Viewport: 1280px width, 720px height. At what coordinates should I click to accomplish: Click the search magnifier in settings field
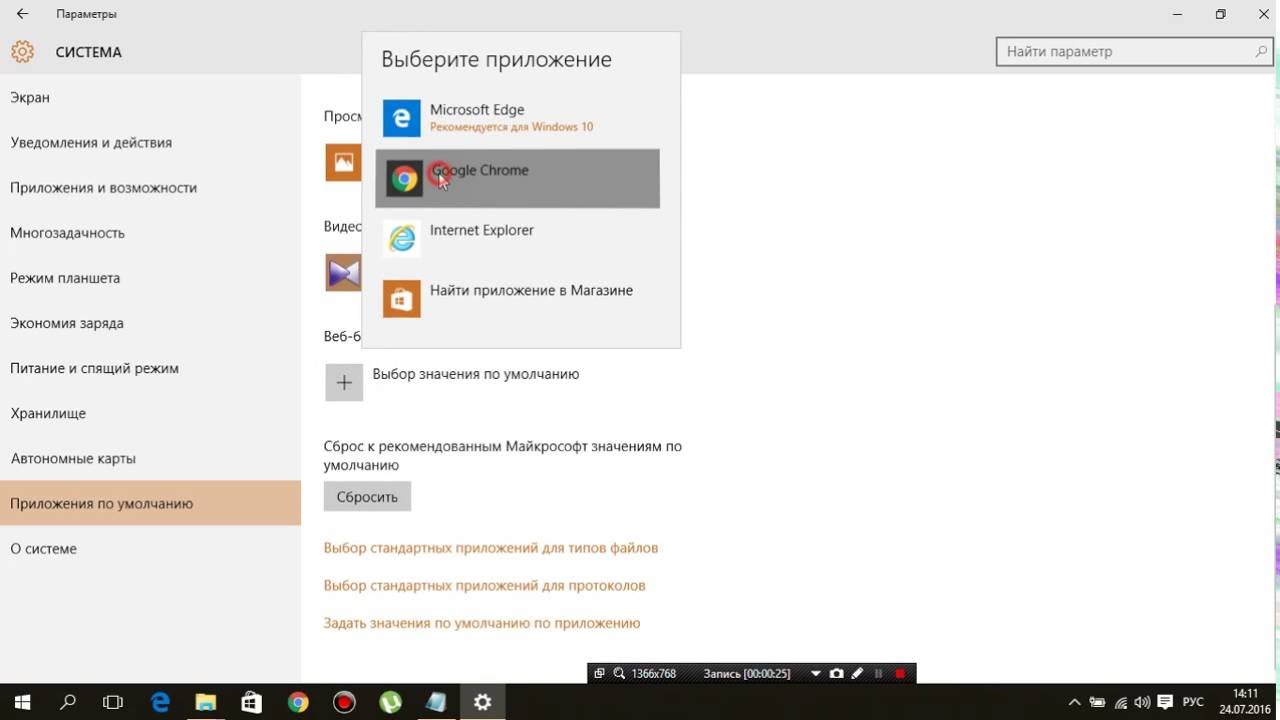pyautogui.click(x=1262, y=51)
